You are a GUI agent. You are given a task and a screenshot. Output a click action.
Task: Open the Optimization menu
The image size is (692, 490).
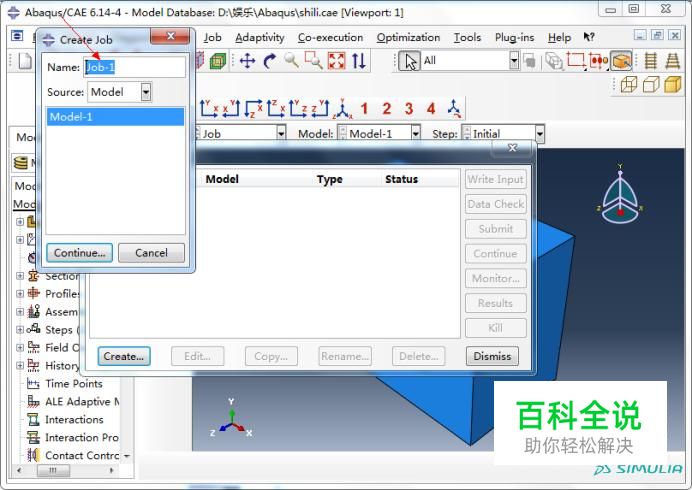(408, 38)
